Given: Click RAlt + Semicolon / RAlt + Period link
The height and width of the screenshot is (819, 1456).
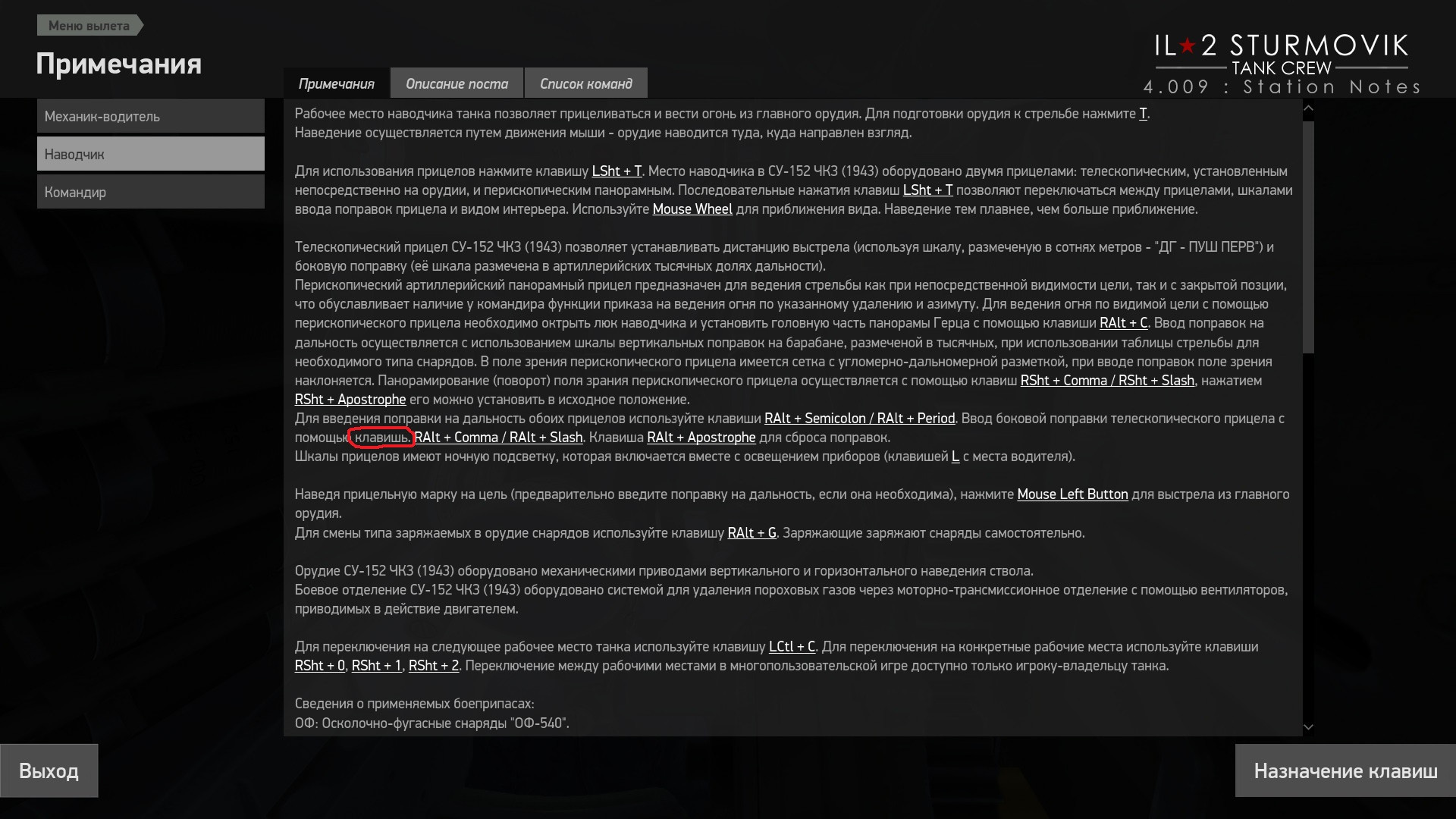Looking at the screenshot, I should pyautogui.click(x=859, y=419).
